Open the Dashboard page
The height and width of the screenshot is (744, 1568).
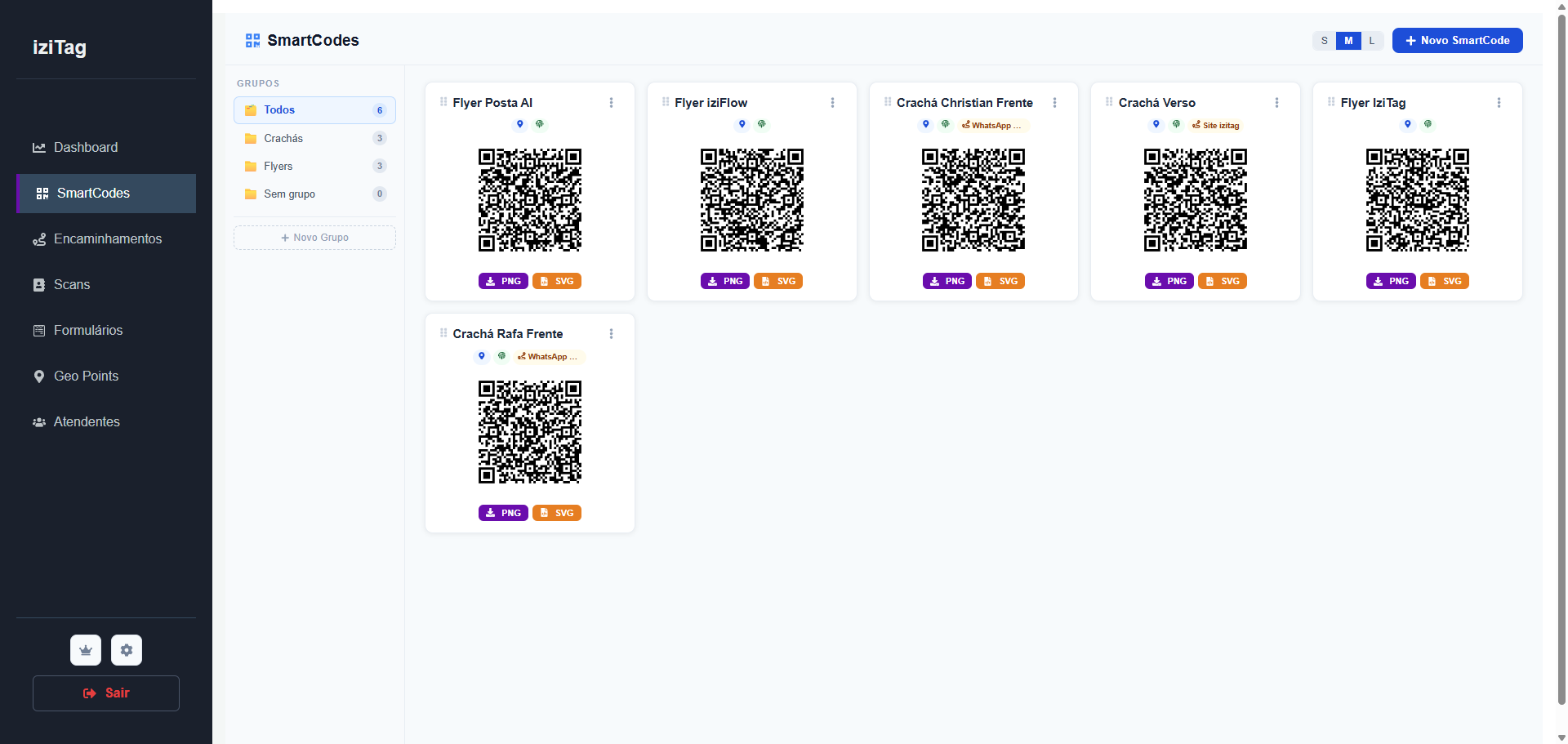[106, 148]
